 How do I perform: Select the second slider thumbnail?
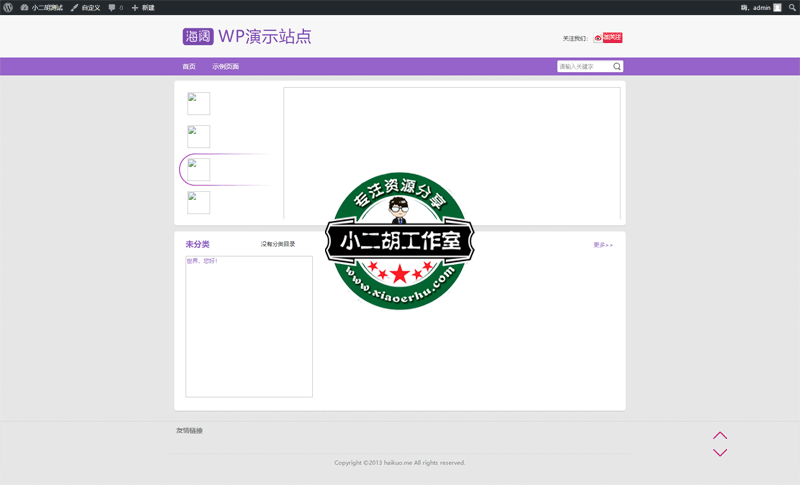(199, 137)
